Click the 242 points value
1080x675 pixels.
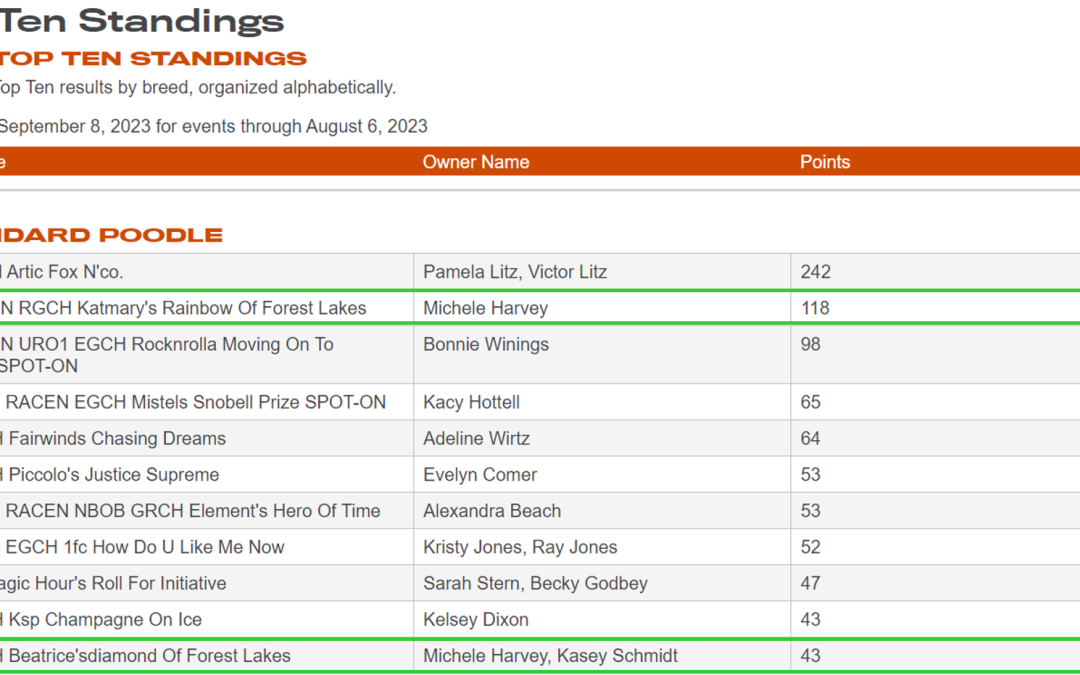(816, 272)
